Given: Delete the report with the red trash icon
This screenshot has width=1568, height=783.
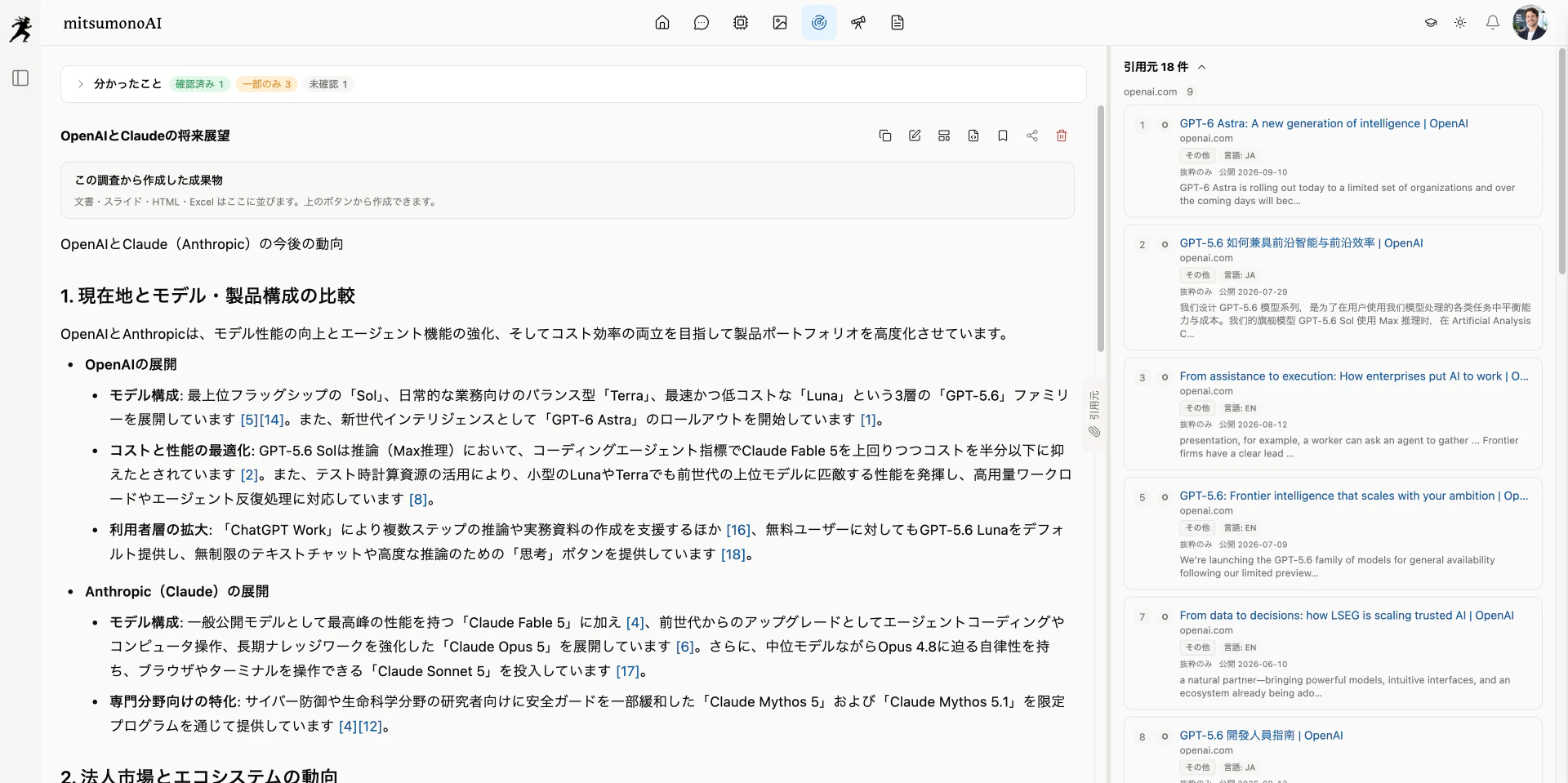Looking at the screenshot, I should click(x=1062, y=136).
